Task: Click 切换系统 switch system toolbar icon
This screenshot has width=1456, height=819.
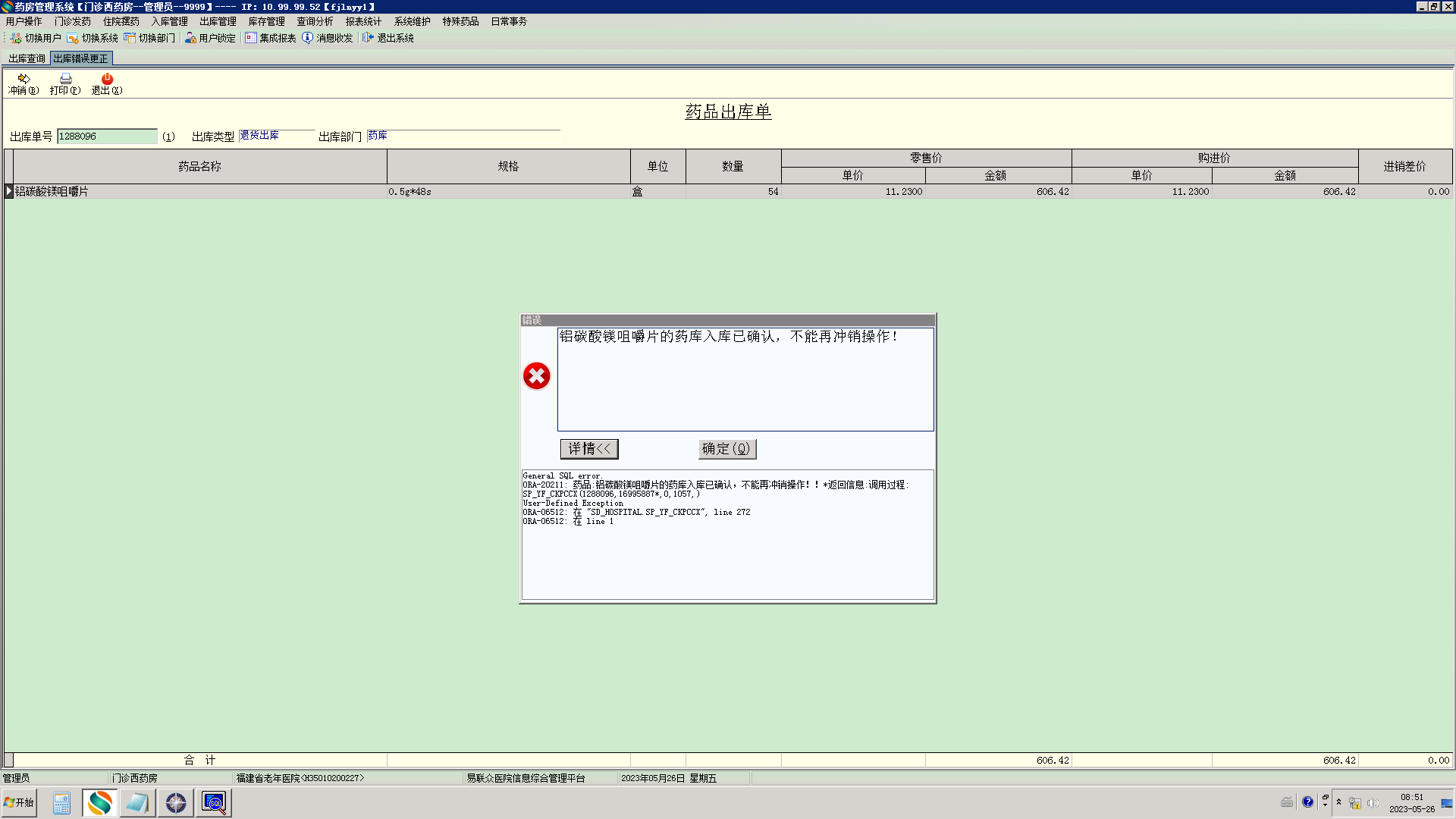Action: click(93, 38)
